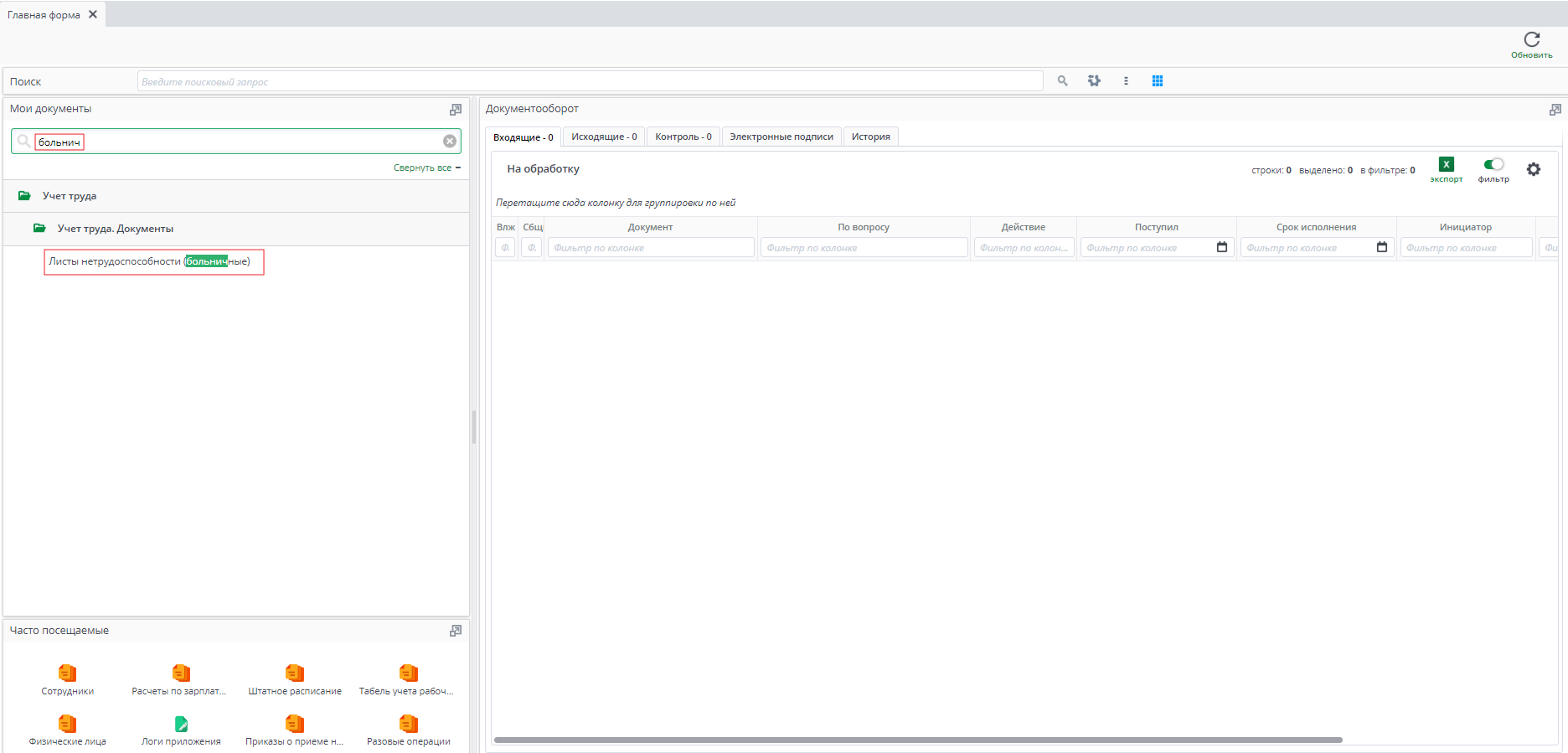Open the blue grid view icon
Screen dimensions: 1568x753
(1157, 81)
